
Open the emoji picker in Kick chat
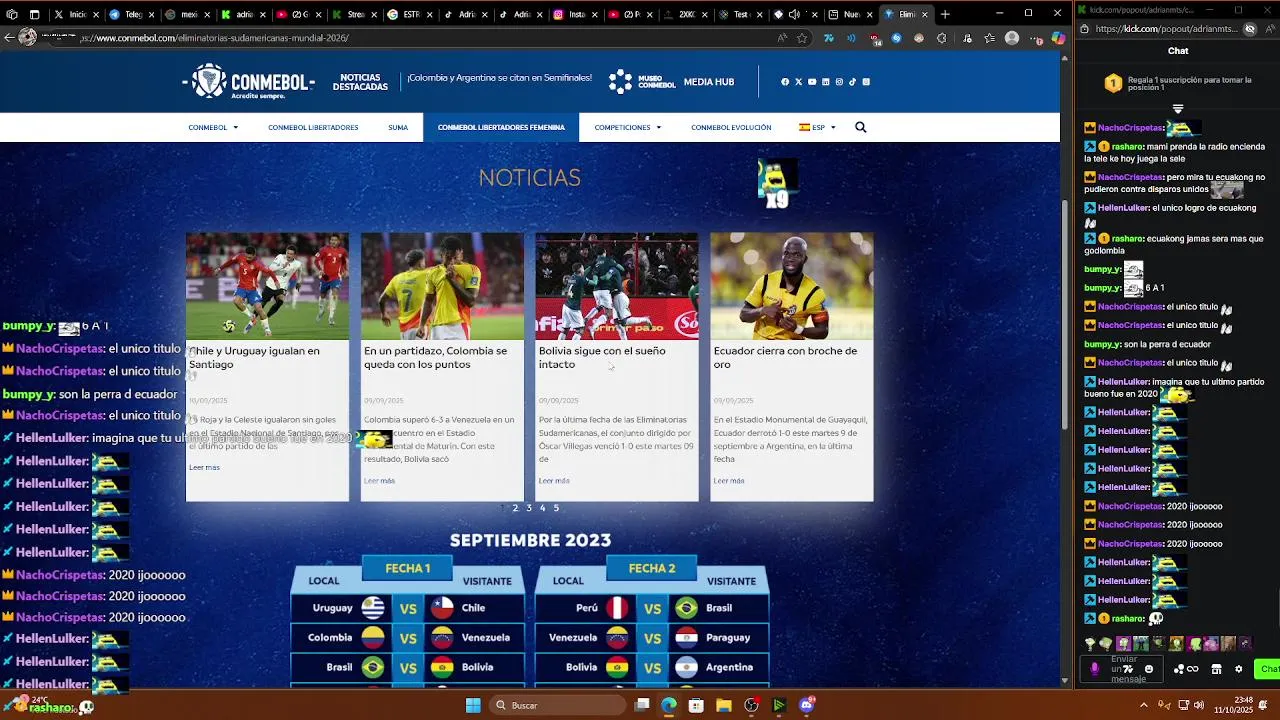(1149, 669)
